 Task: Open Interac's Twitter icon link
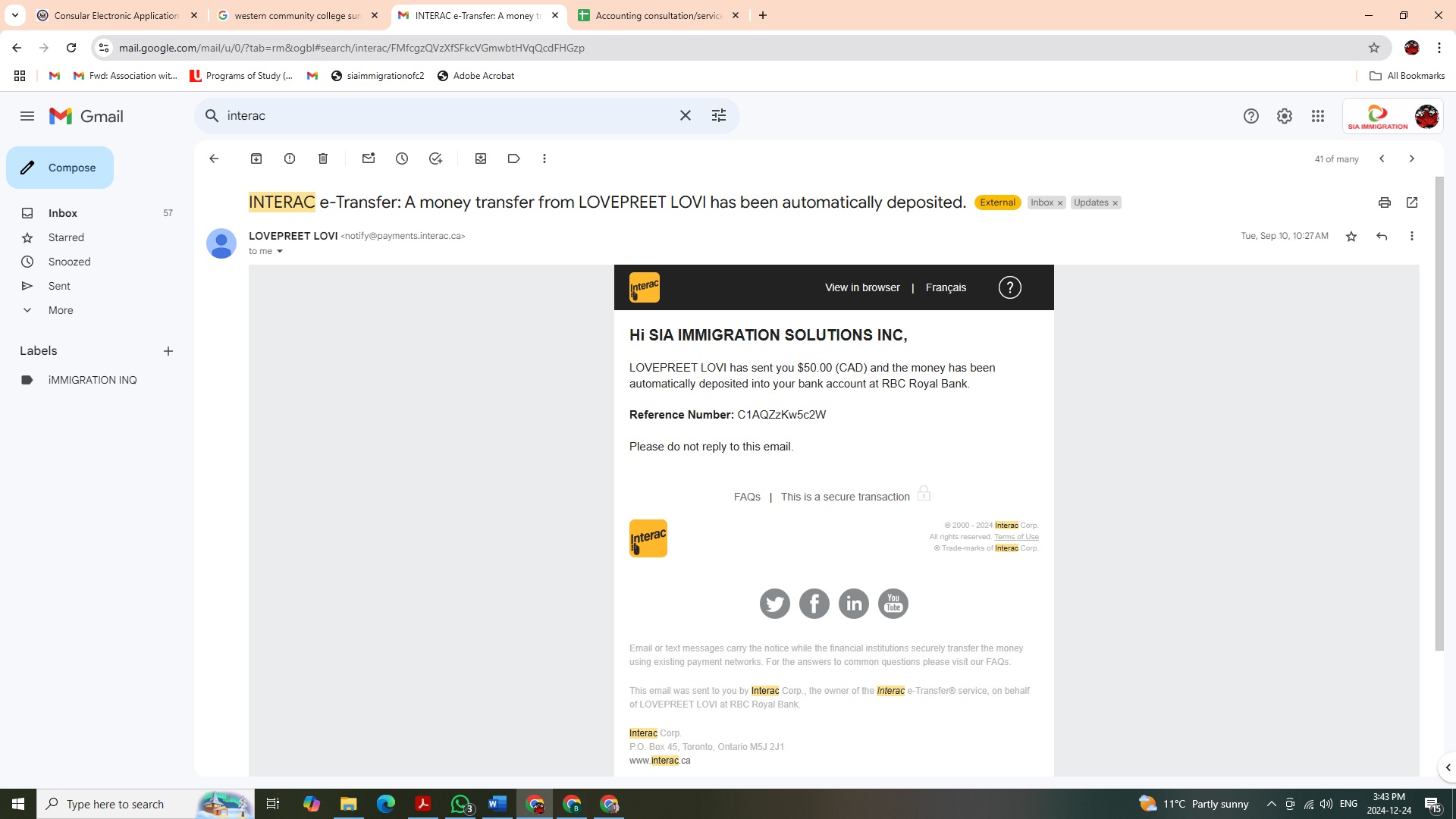[775, 604]
